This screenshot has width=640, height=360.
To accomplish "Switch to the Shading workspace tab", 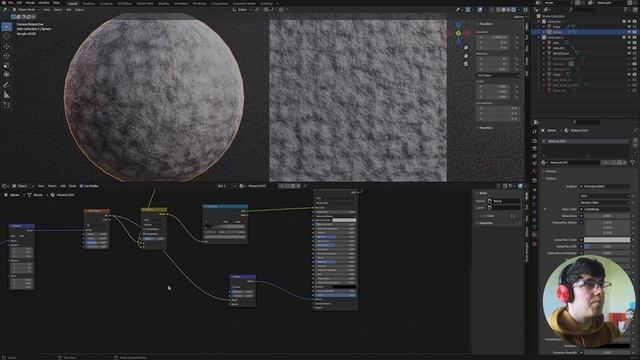I will pos(163,3).
